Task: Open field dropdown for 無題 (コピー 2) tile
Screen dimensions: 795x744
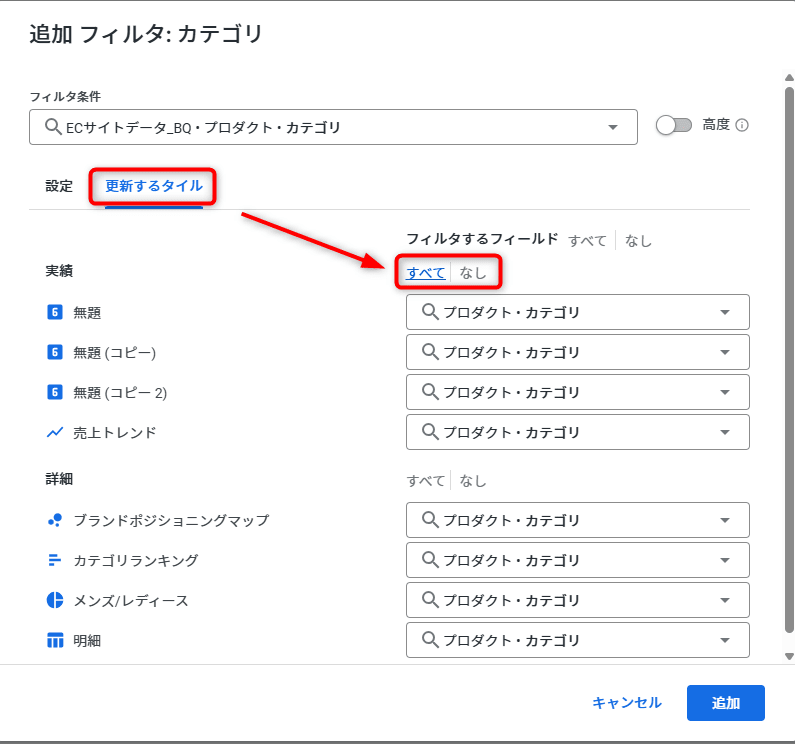Action: pos(577,392)
